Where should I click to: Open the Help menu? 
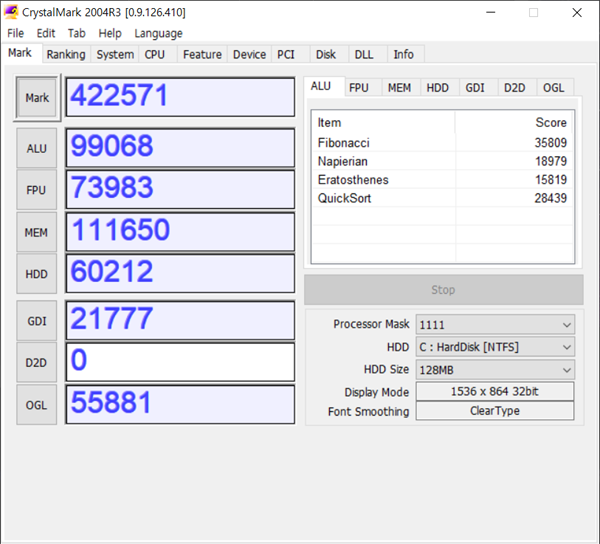pyautogui.click(x=110, y=34)
